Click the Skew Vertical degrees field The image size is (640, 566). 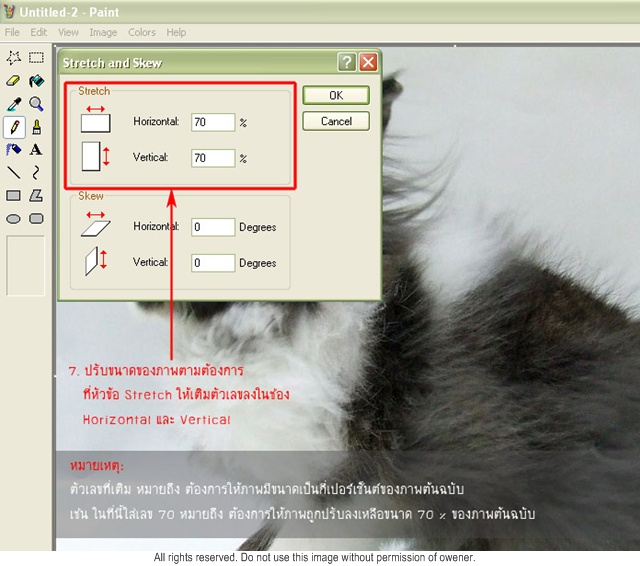[x=213, y=263]
